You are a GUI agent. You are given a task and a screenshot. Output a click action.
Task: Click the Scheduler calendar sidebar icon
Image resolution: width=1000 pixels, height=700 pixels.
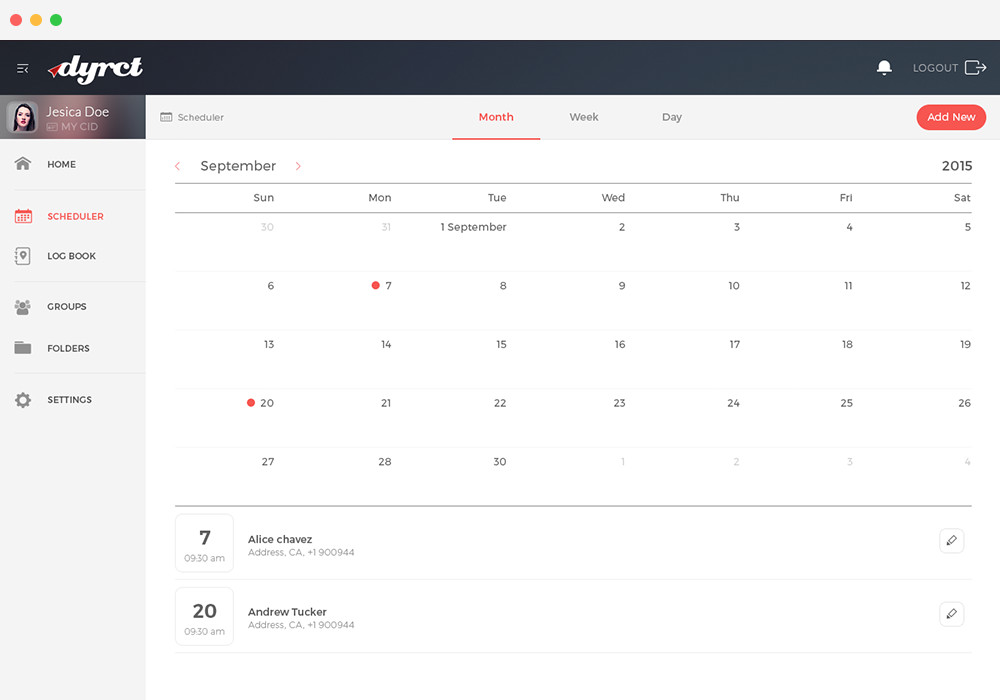pyautogui.click(x=23, y=216)
